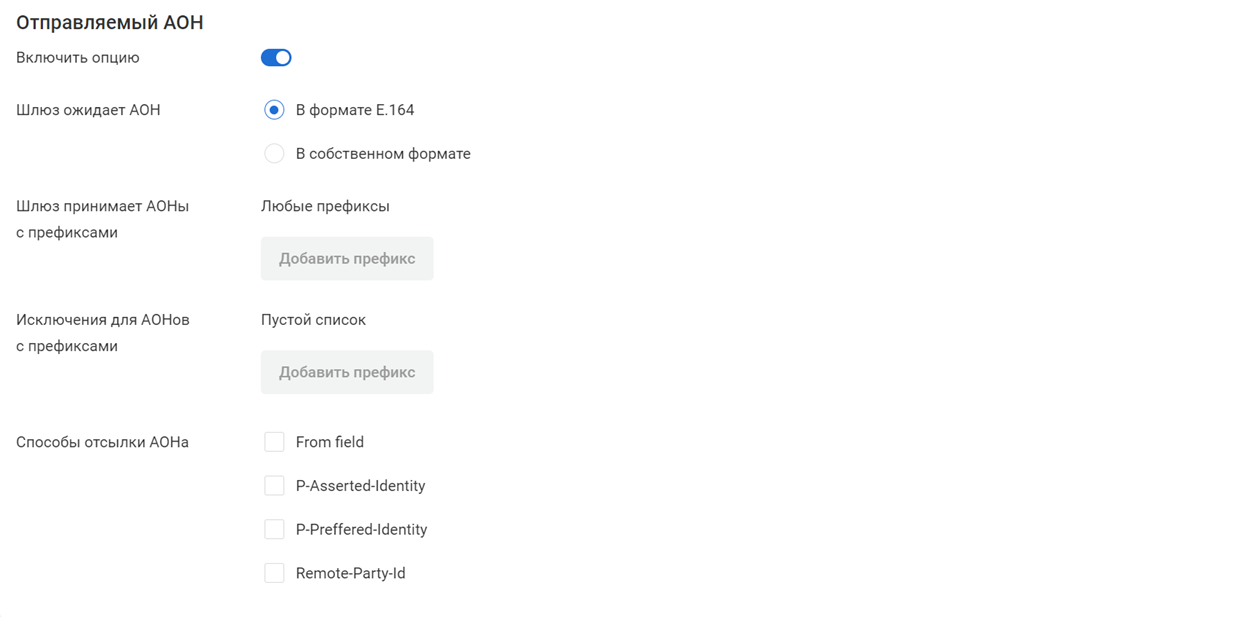Click the "P-Asserted-Identity" label text
The width and height of the screenshot is (1244, 617).
360,486
